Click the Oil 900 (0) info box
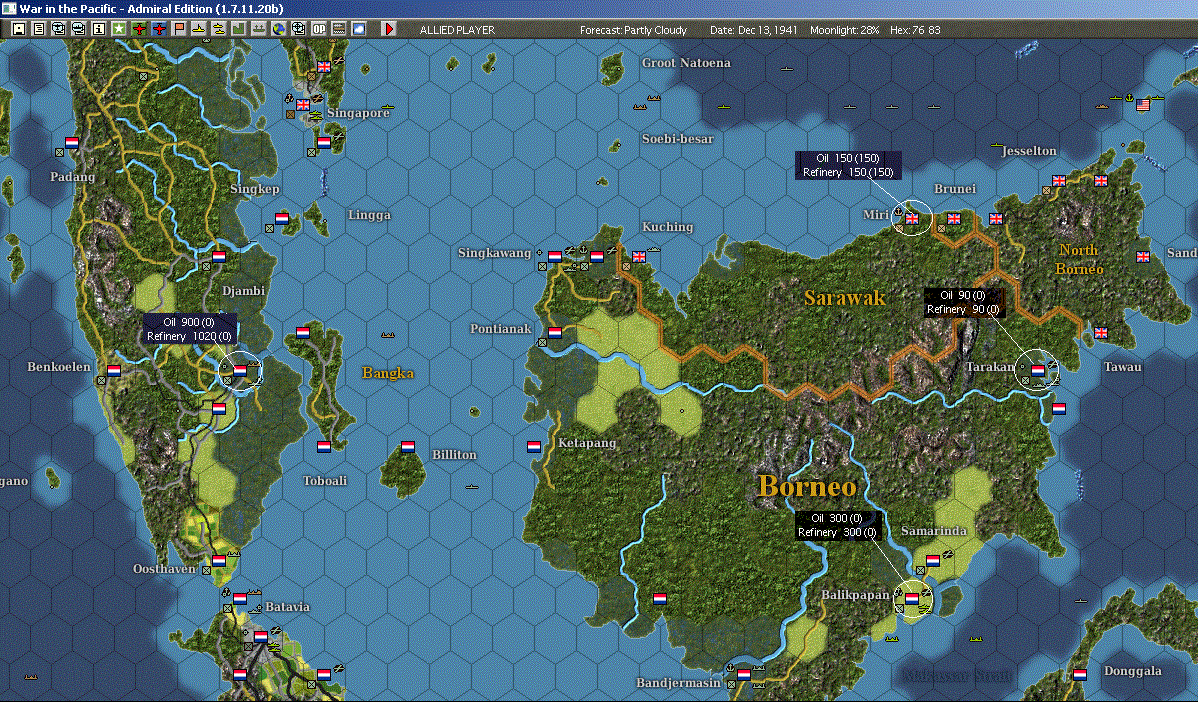Screen dimensions: 1198x702 (189, 329)
